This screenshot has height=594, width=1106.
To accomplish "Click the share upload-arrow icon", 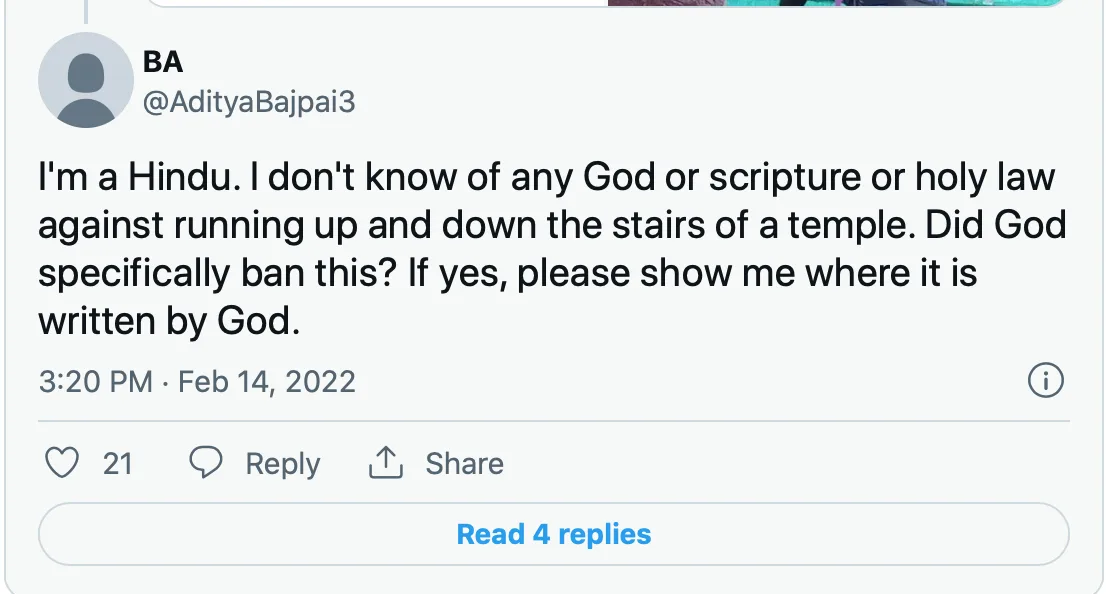I will [386, 463].
